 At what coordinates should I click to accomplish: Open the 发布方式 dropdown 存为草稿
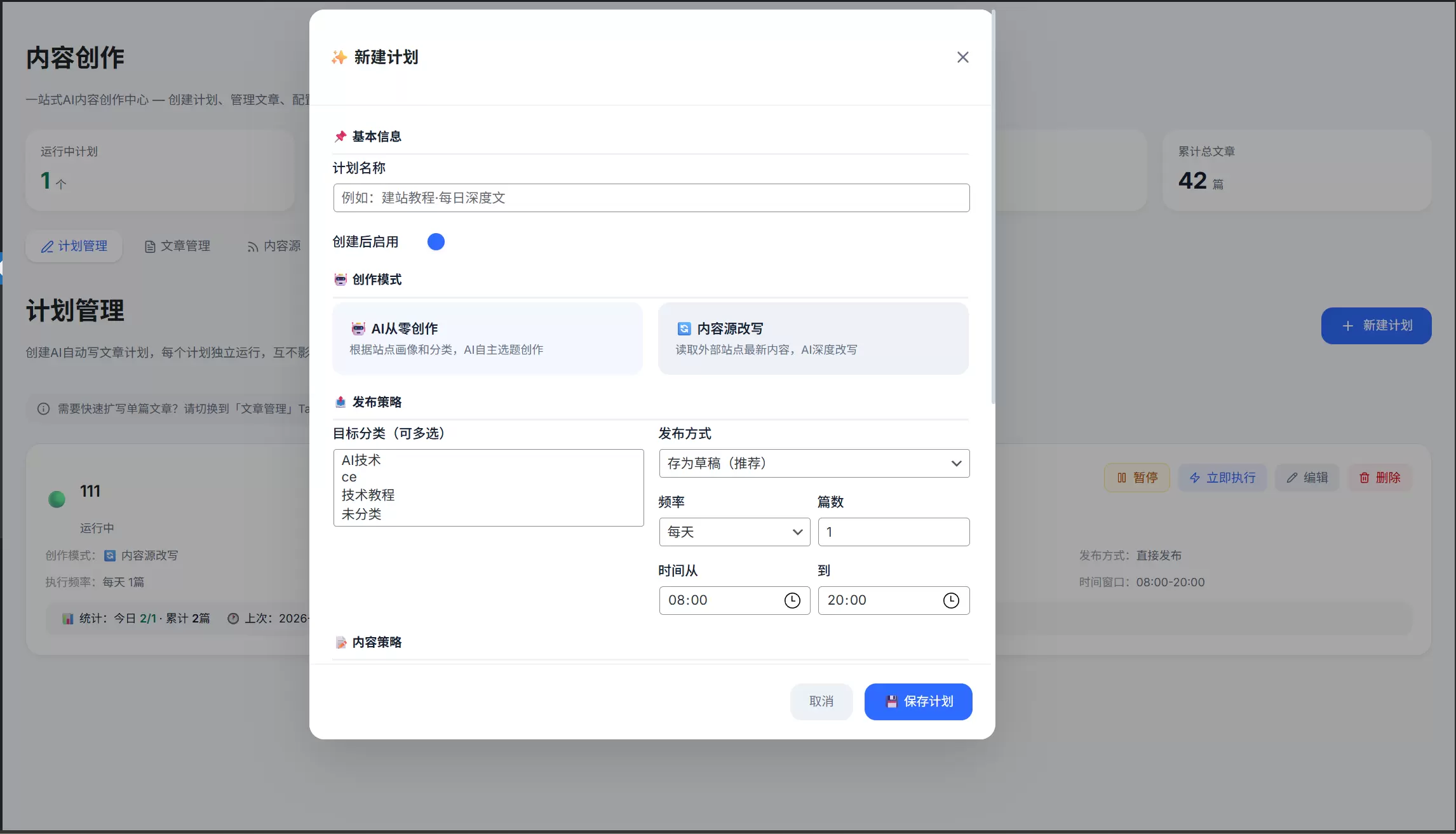814,463
